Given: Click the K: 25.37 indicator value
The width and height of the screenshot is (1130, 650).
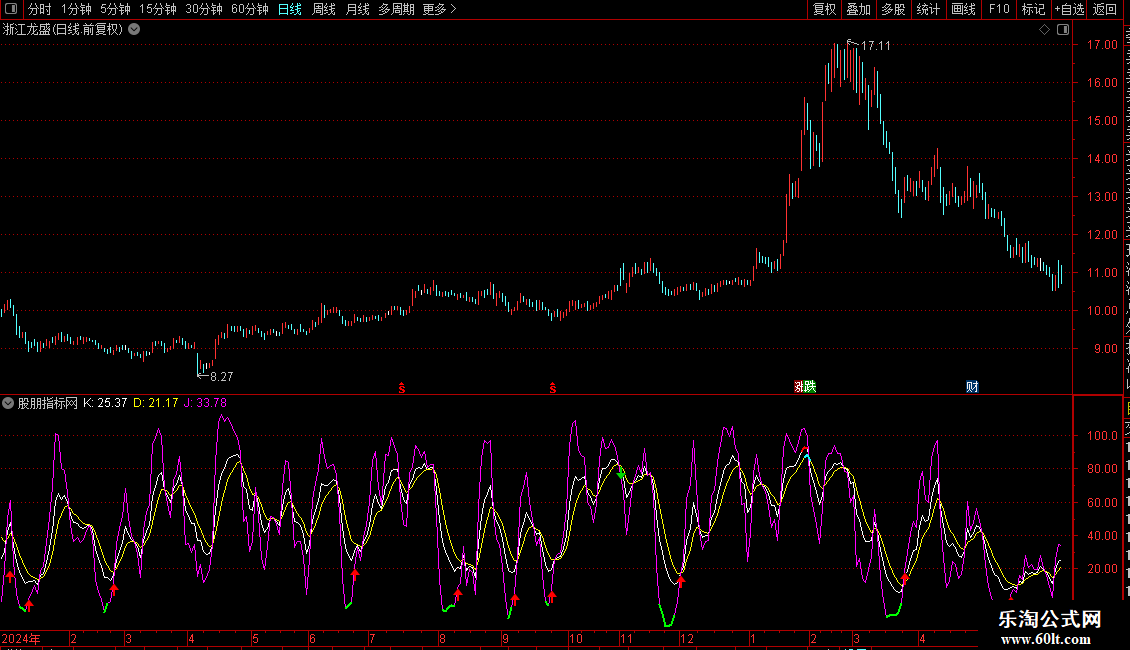Looking at the screenshot, I should [x=105, y=403].
